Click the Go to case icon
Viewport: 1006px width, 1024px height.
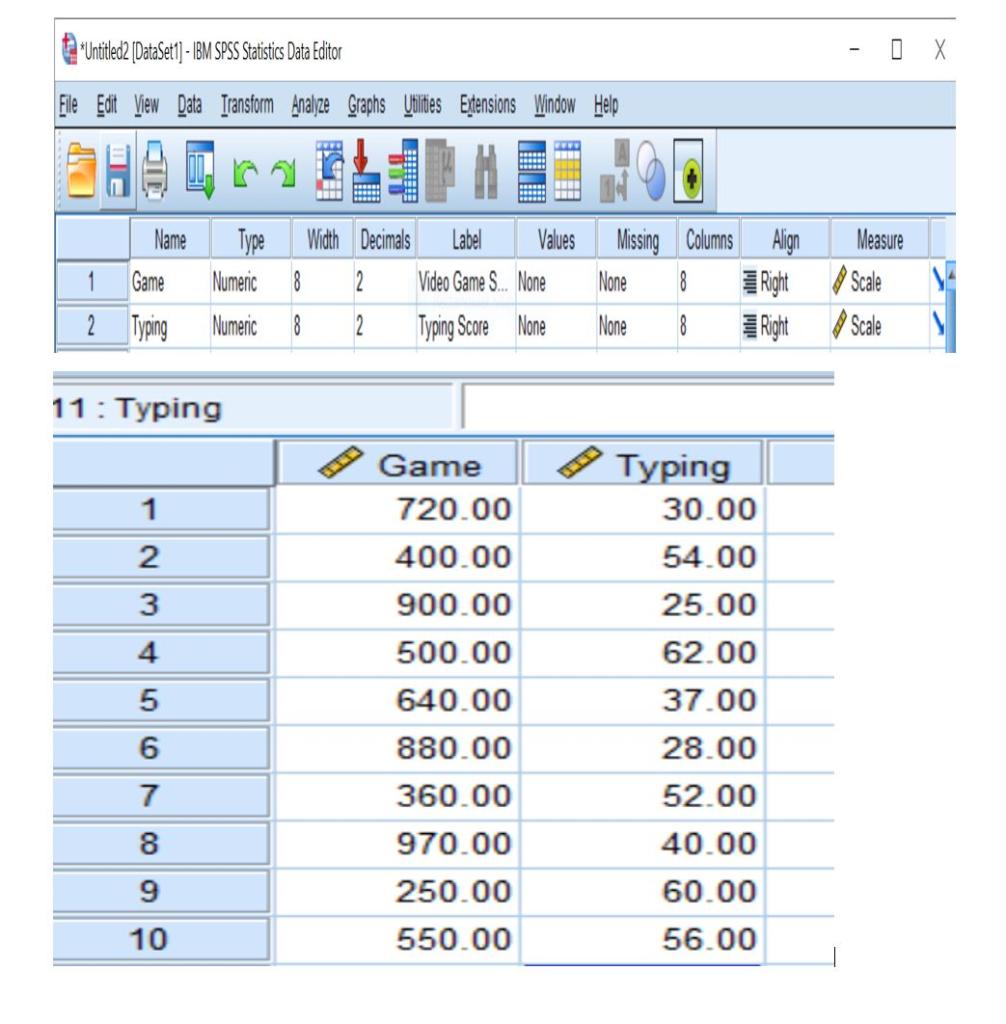point(328,168)
